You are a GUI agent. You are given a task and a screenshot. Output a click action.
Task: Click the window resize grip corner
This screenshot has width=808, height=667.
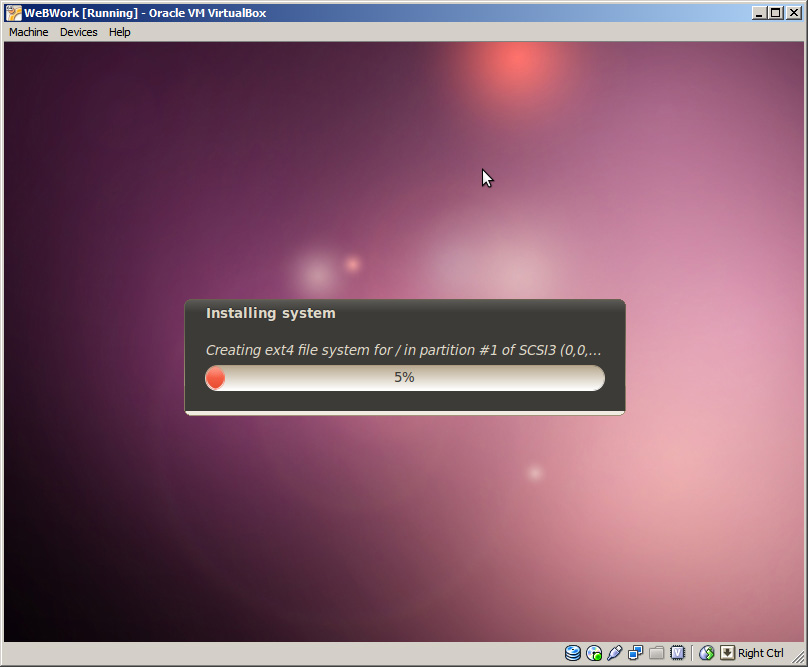pos(798,656)
